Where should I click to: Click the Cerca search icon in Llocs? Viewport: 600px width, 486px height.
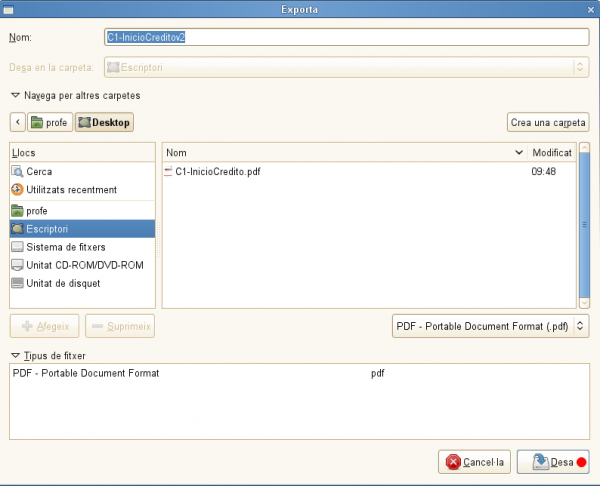pyautogui.click(x=17, y=172)
